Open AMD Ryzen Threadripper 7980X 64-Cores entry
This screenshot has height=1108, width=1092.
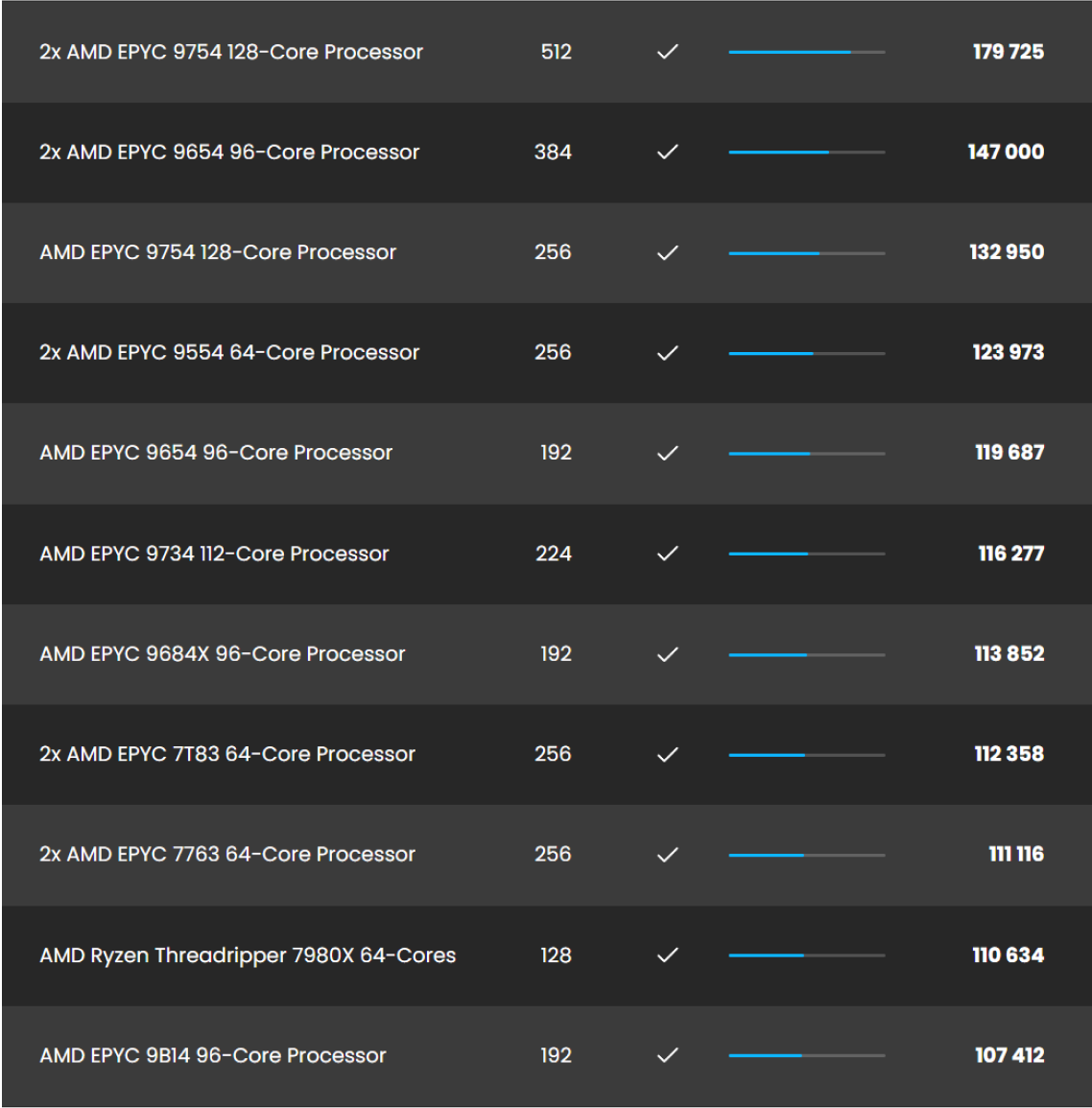[x=248, y=955]
